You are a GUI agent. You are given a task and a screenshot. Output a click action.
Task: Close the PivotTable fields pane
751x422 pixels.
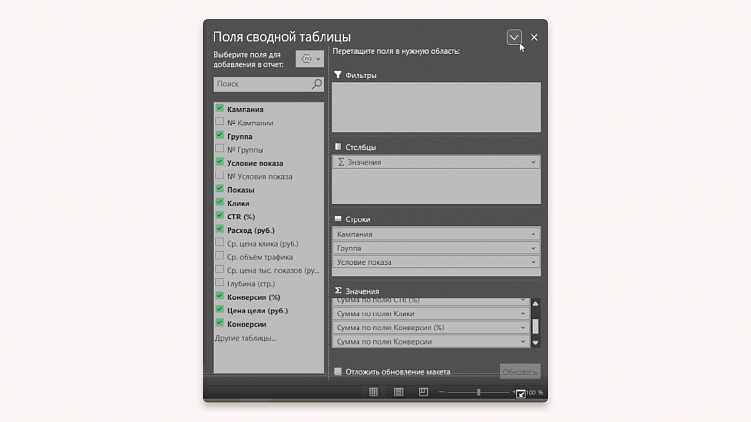point(535,37)
